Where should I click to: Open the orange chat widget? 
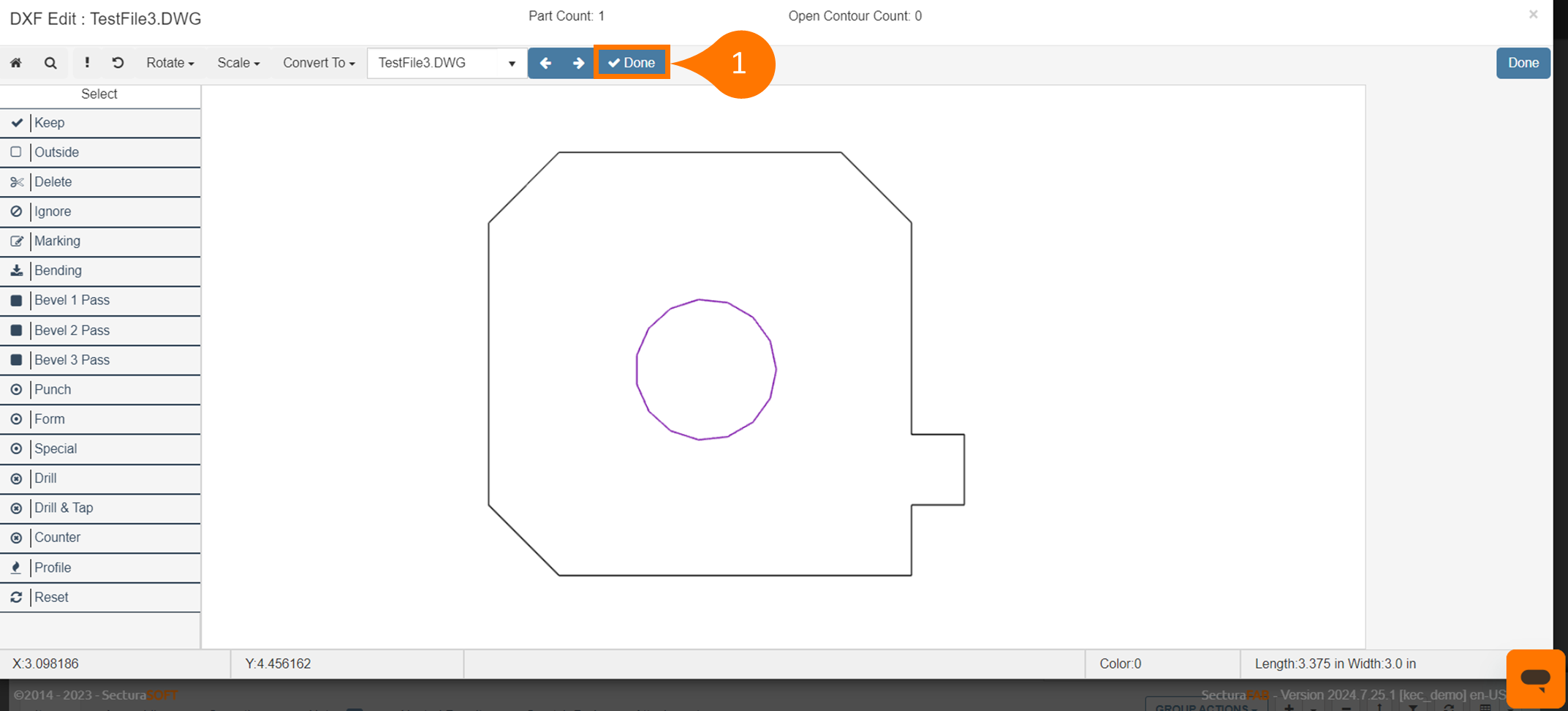[1535, 678]
